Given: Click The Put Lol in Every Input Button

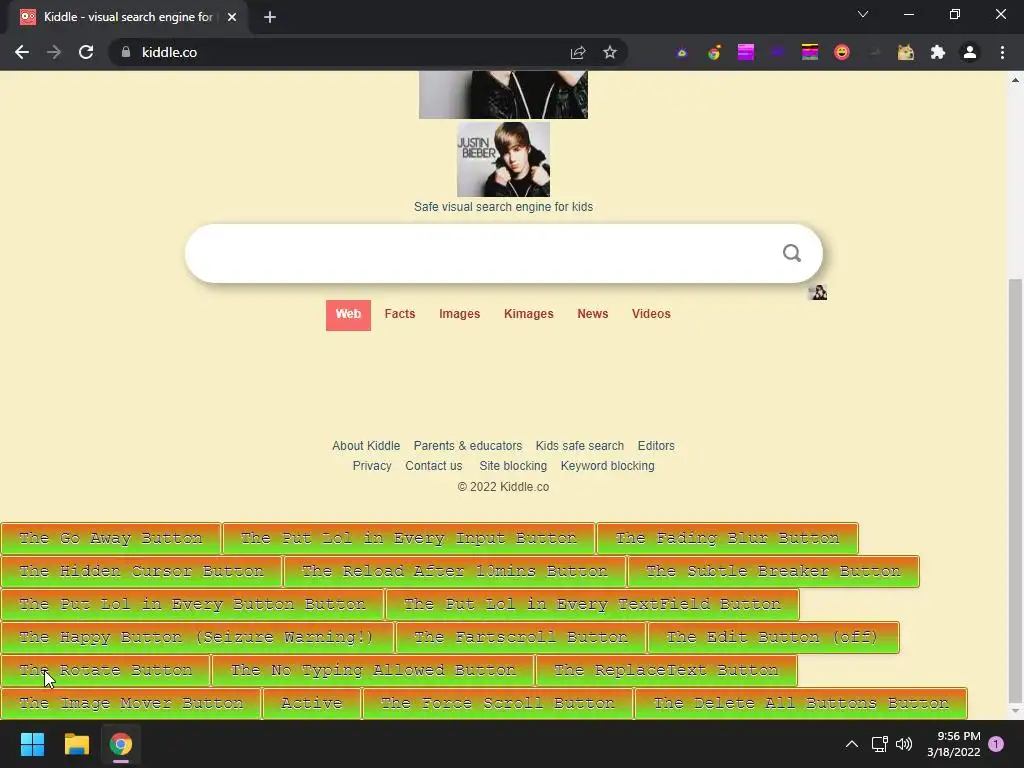Looking at the screenshot, I should 409,539.
